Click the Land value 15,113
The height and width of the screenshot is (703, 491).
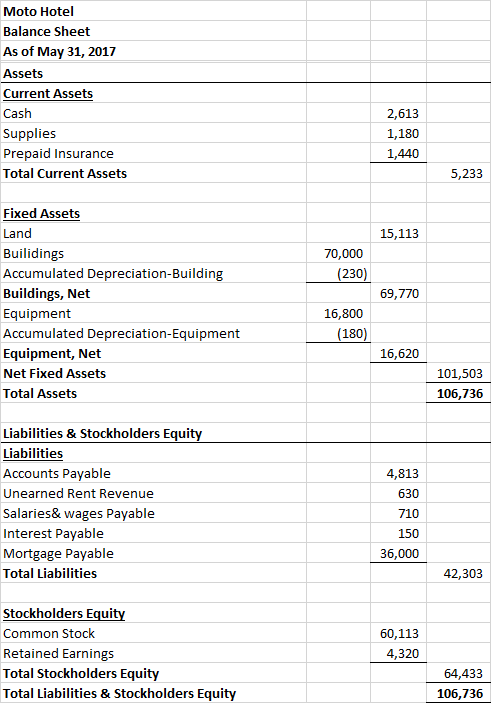click(399, 234)
